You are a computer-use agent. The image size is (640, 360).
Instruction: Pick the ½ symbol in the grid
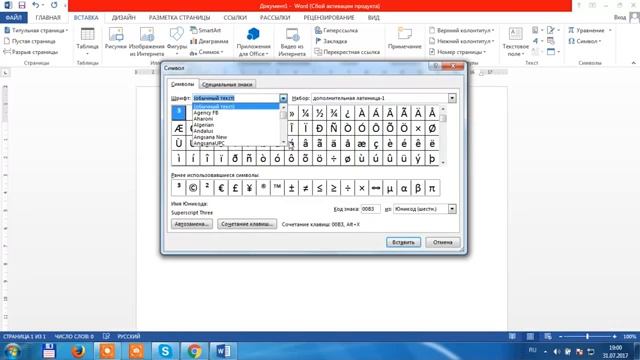coord(320,113)
